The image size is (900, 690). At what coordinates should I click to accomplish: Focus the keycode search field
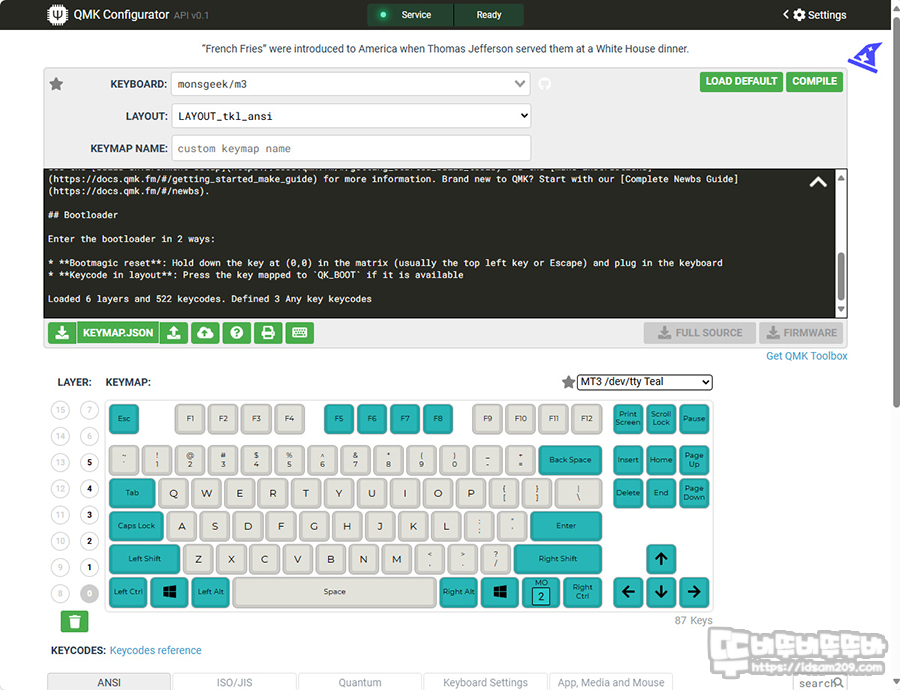[820, 683]
